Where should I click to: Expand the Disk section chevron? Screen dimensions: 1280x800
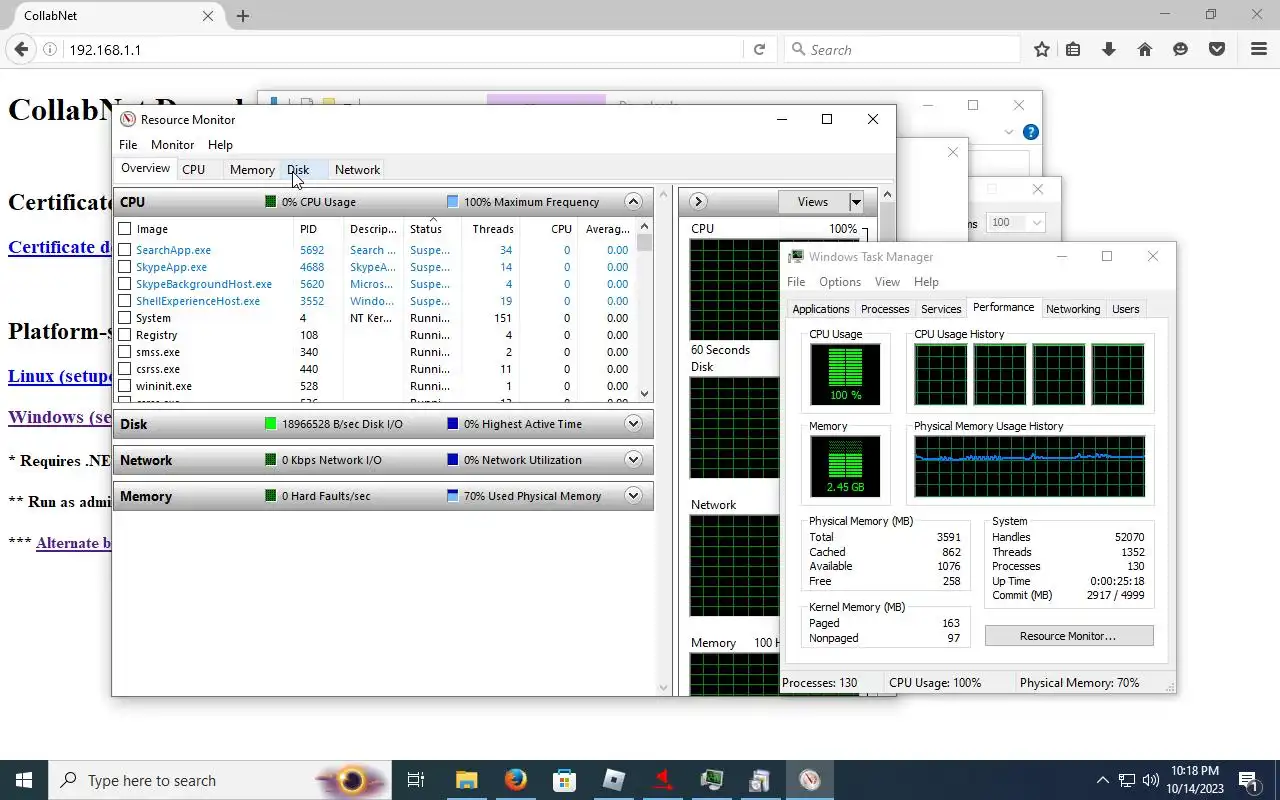(633, 424)
